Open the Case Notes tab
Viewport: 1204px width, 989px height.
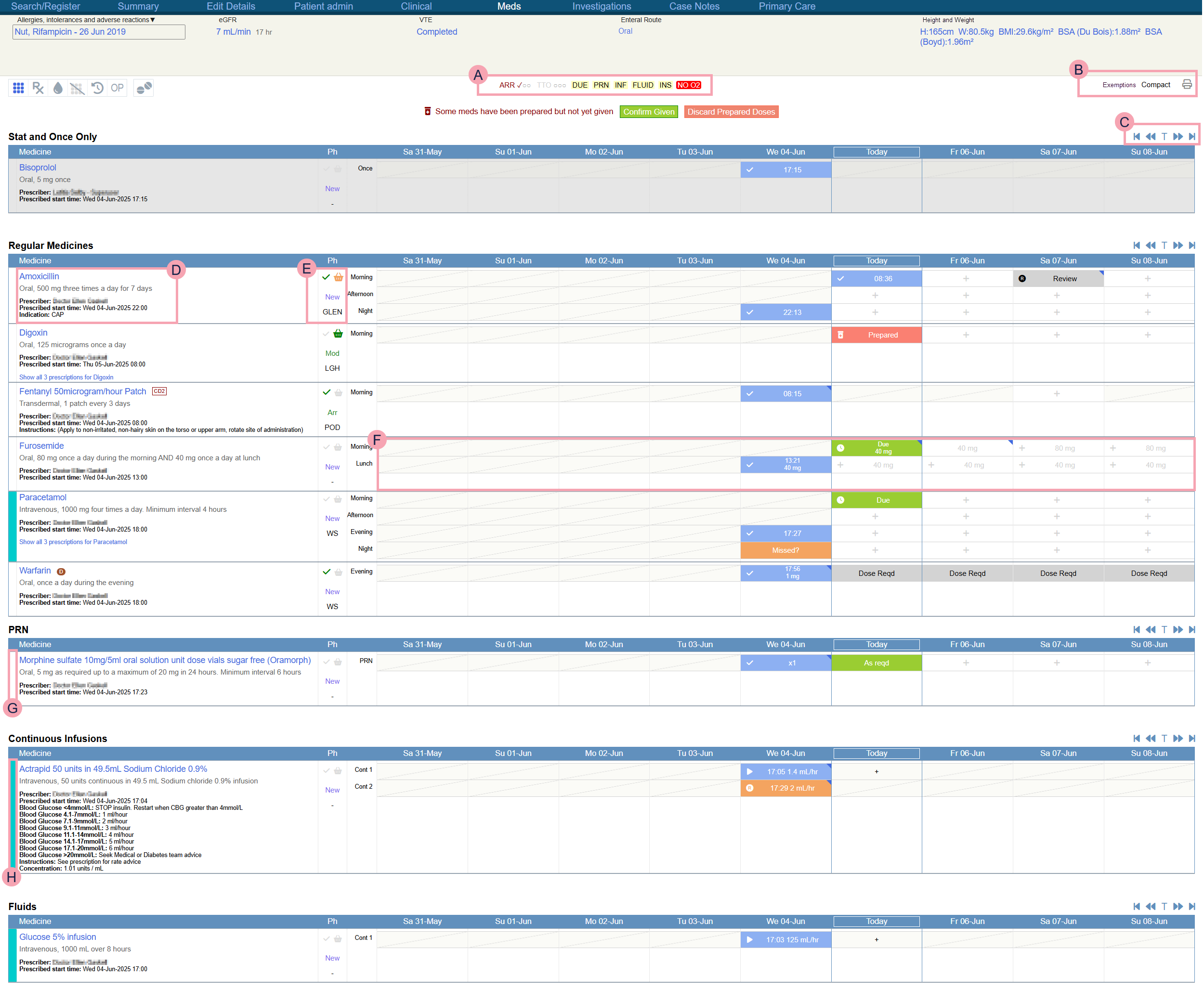coord(694,6)
